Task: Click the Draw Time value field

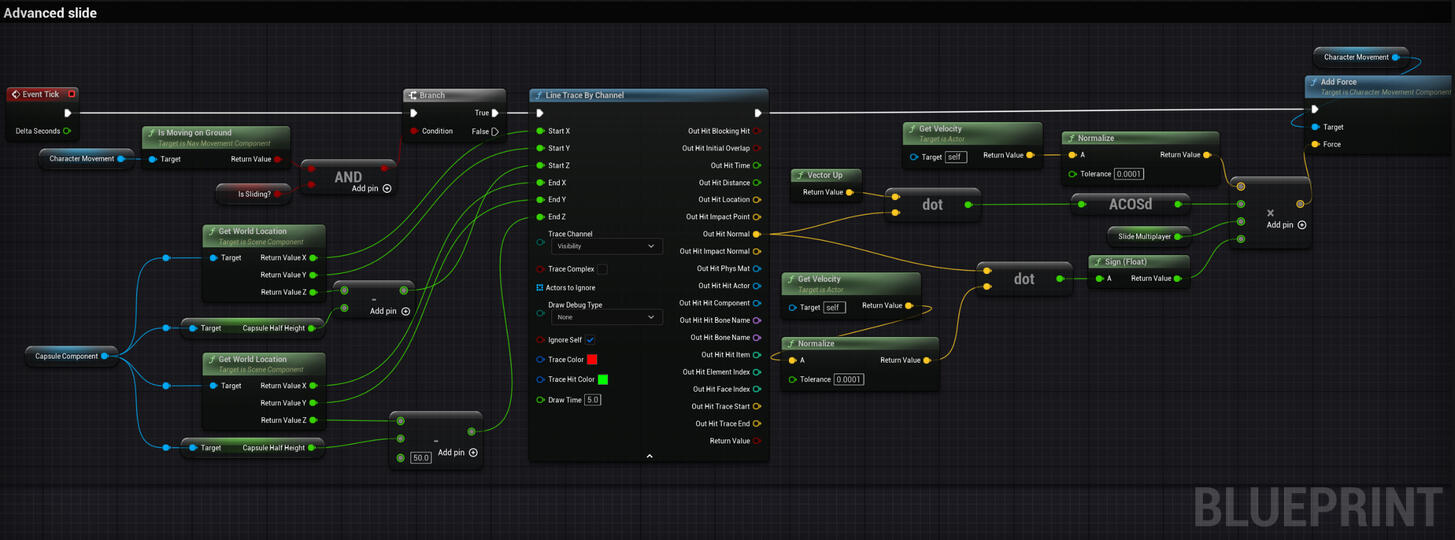Action: click(593, 400)
